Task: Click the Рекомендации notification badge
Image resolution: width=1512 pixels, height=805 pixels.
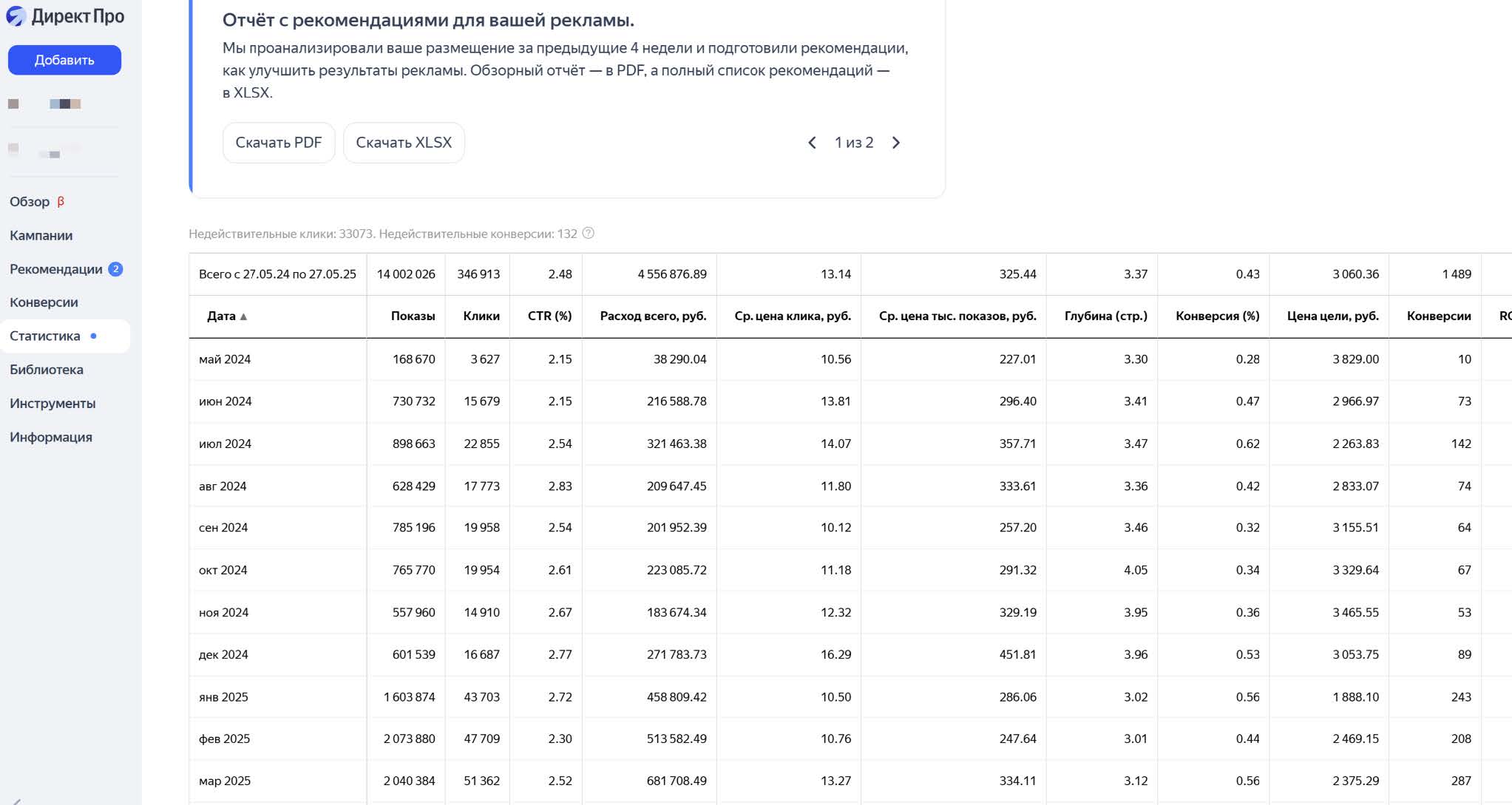Action: pos(115,269)
